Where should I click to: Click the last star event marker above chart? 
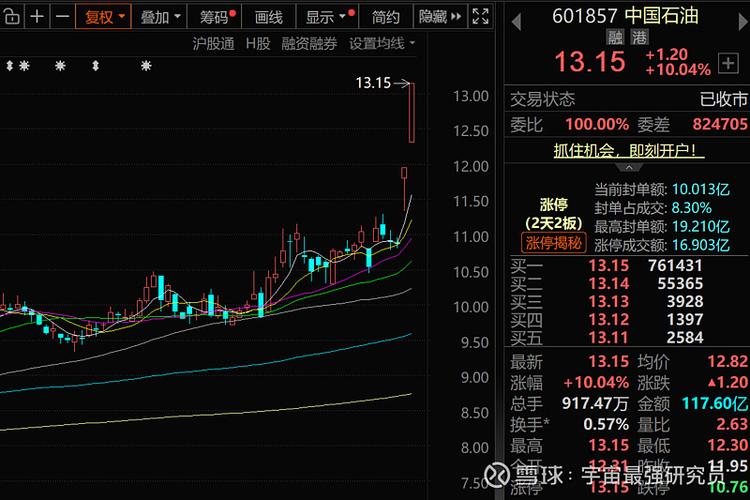[x=146, y=66]
